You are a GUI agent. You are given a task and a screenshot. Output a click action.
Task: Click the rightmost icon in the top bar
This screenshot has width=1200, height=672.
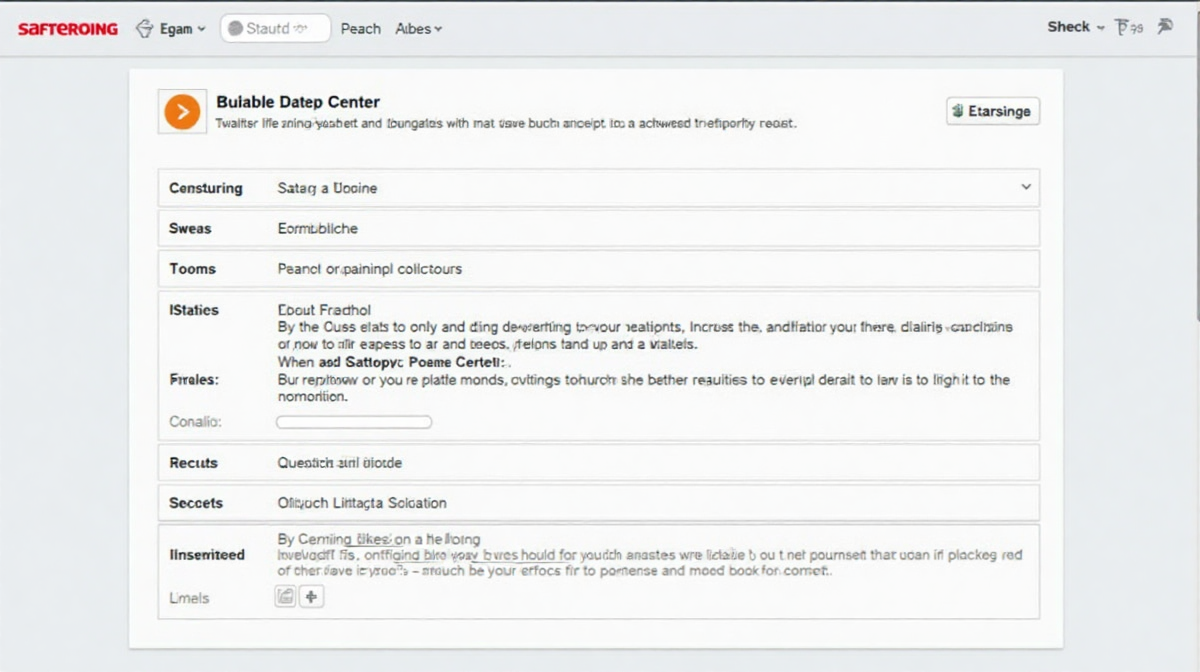click(1164, 27)
